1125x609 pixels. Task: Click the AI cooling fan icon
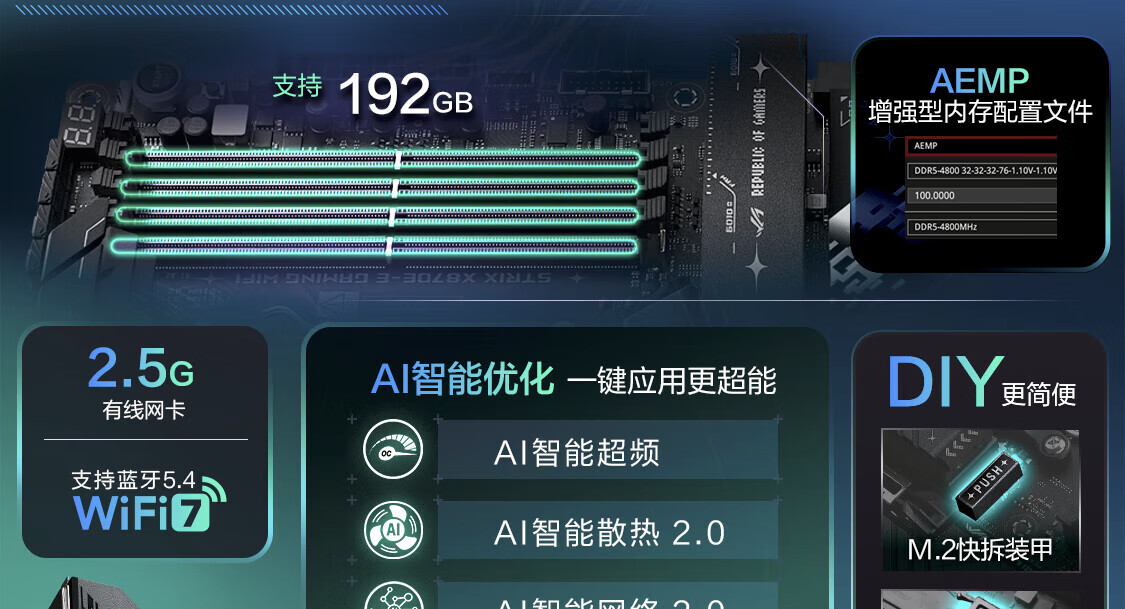point(392,530)
